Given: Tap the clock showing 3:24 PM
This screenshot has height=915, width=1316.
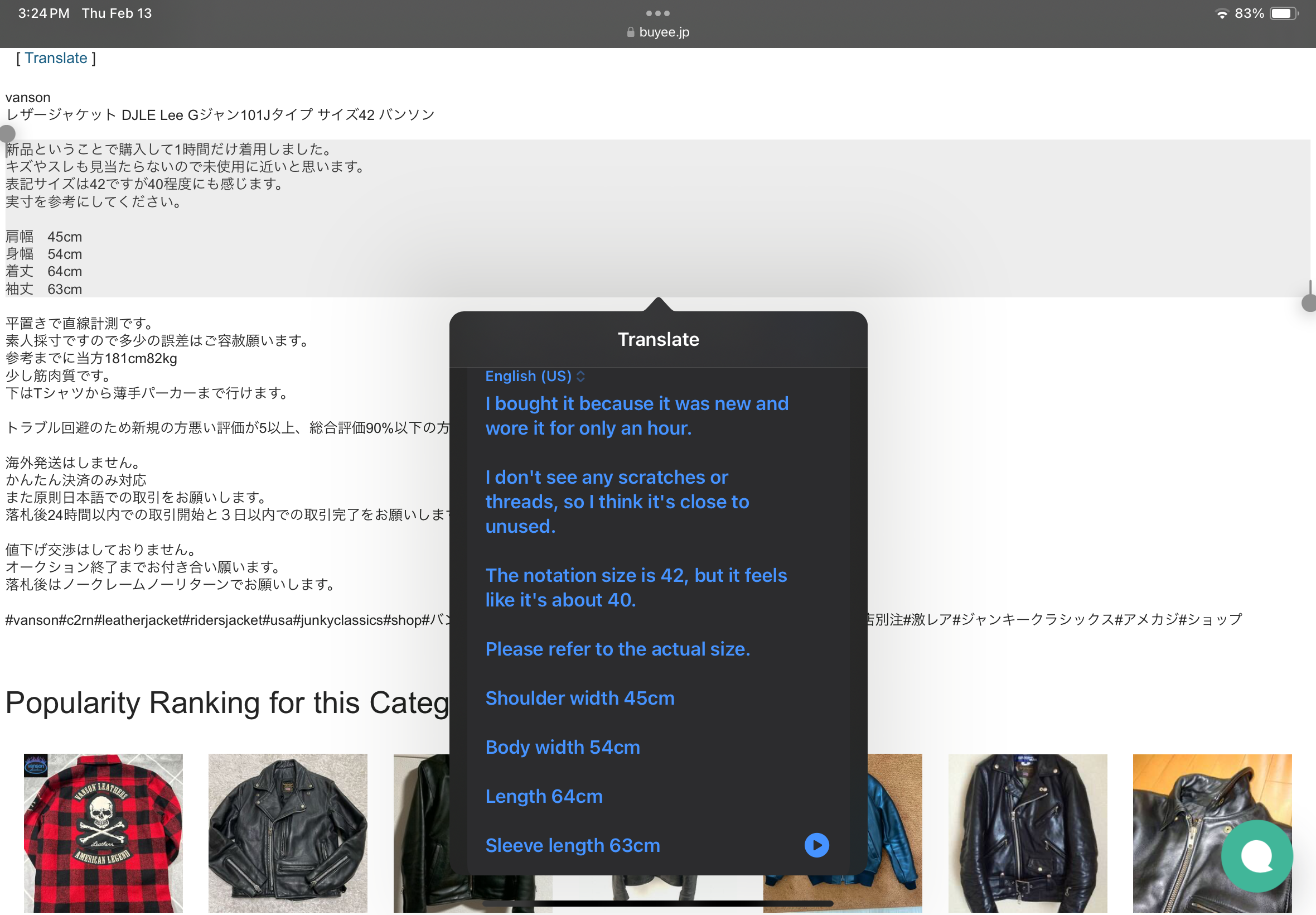Looking at the screenshot, I should 43,13.
